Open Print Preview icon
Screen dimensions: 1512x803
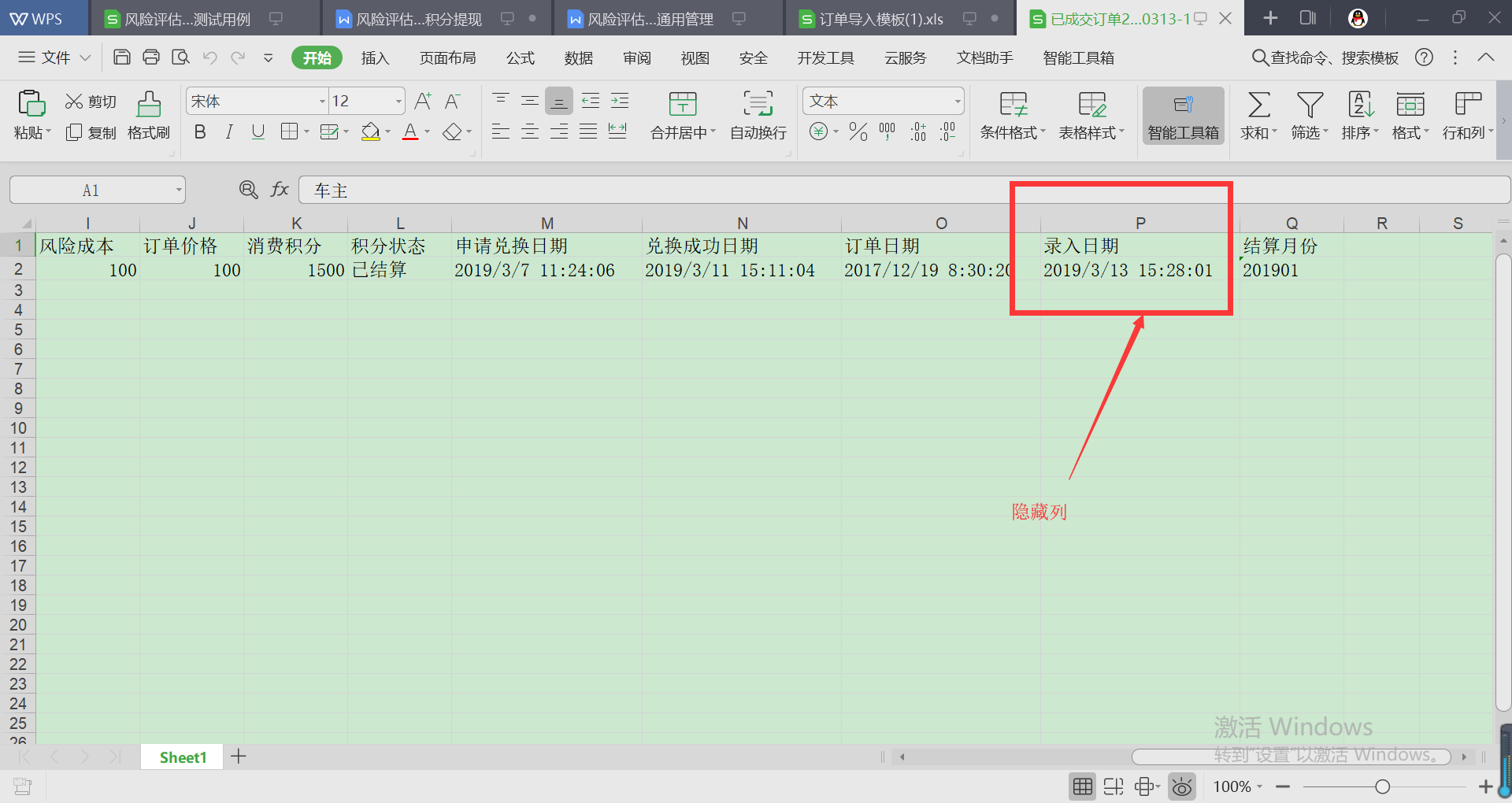181,57
